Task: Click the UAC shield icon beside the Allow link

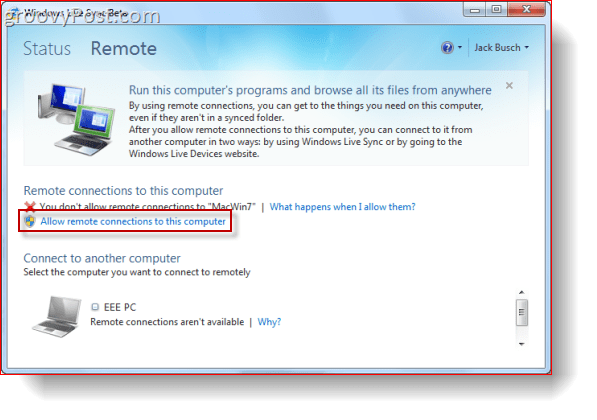Action: click(30, 221)
